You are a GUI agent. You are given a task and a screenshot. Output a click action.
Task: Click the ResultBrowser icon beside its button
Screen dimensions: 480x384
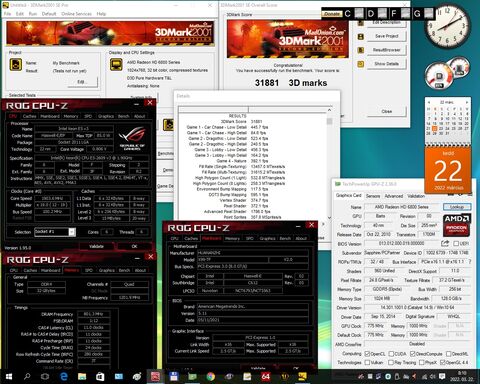[x=361, y=50]
